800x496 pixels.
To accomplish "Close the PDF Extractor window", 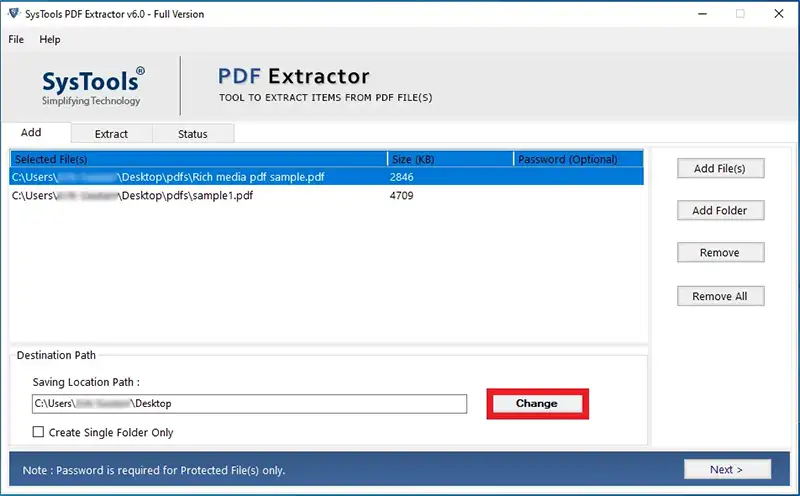I will [x=779, y=14].
